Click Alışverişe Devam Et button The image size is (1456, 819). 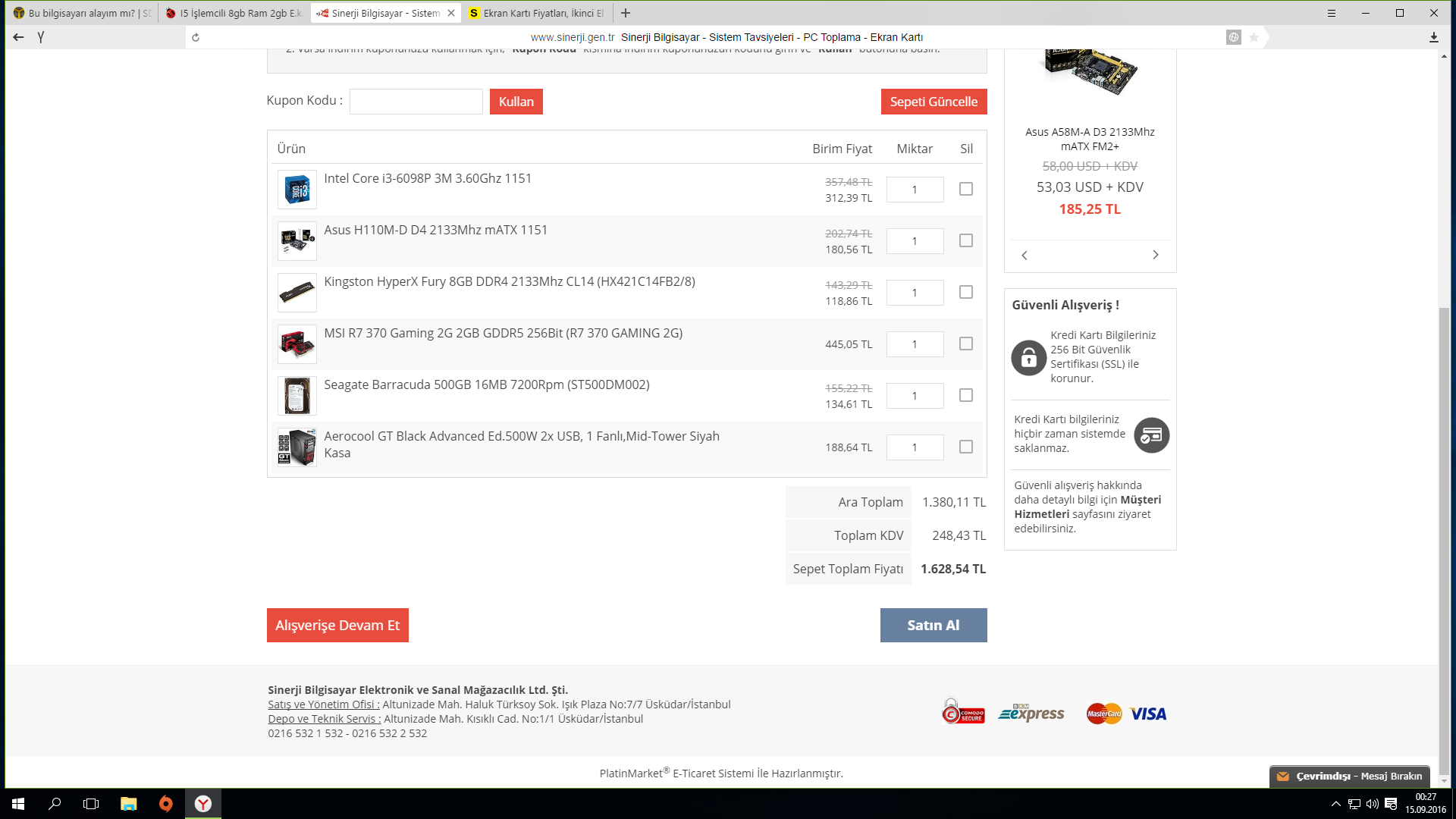[337, 625]
